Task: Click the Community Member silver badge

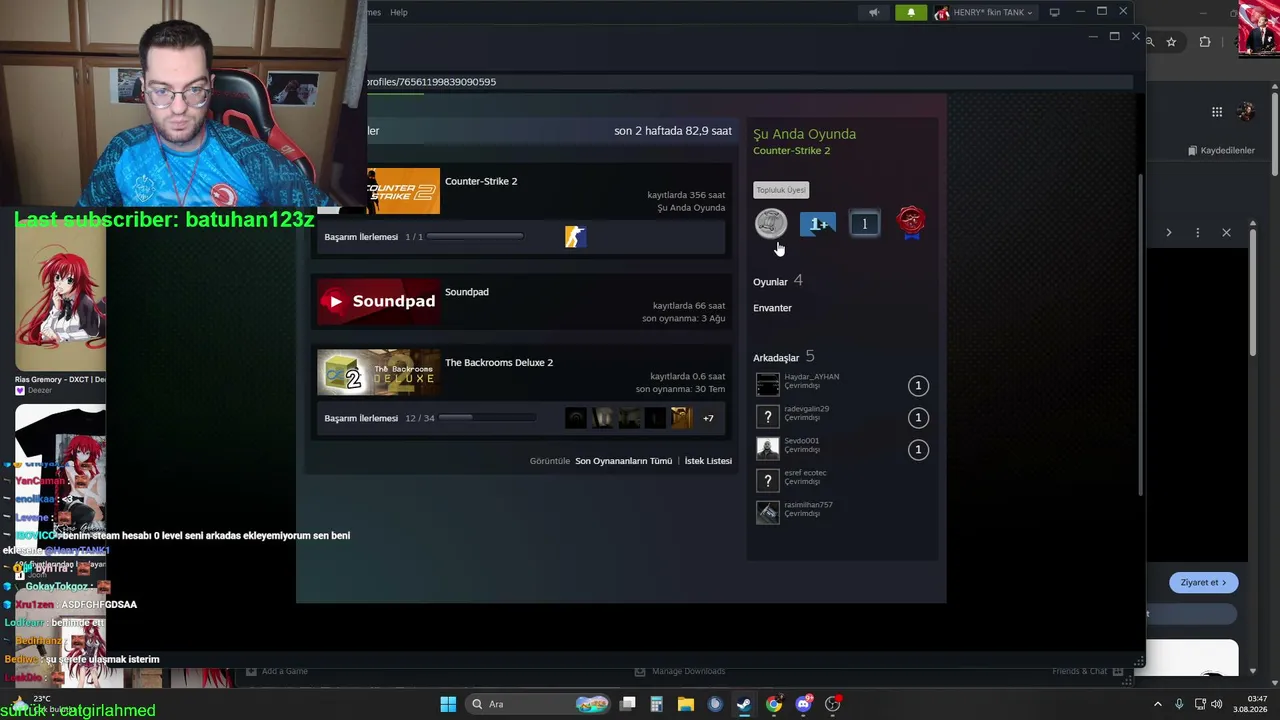Action: [x=770, y=223]
